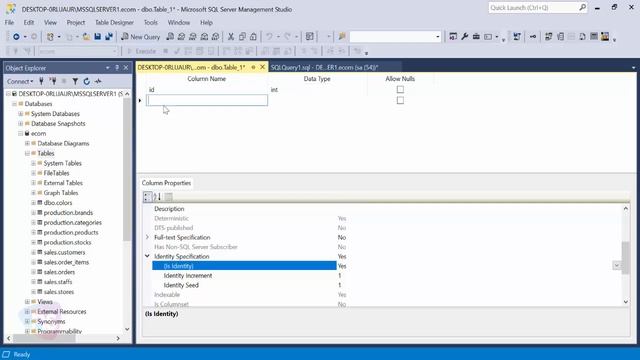The image size is (640, 360).
Task: Click the Object Explorer Connect plug icon
Action: tap(41, 81)
